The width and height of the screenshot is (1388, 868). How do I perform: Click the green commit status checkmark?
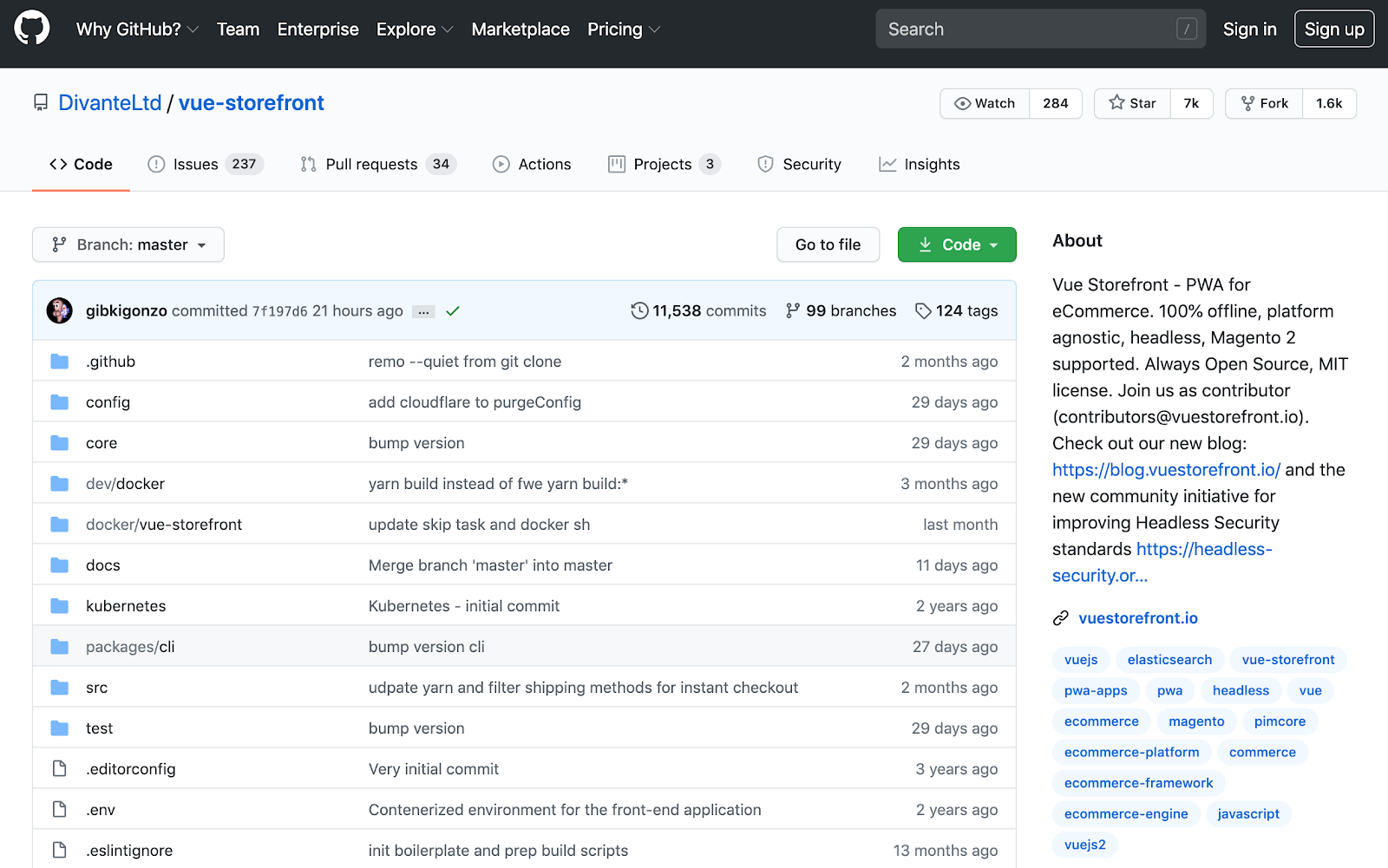452,311
